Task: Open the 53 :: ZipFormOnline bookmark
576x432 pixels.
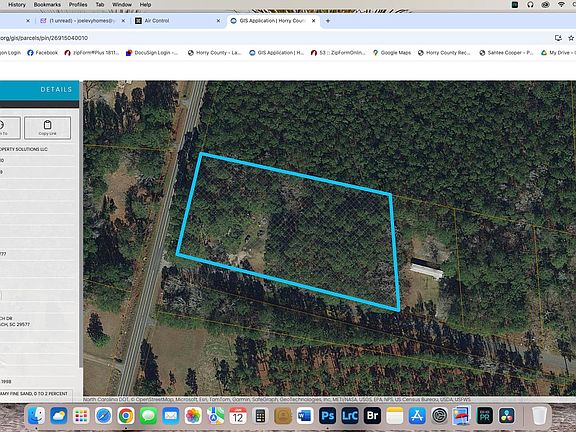Action: [338, 53]
